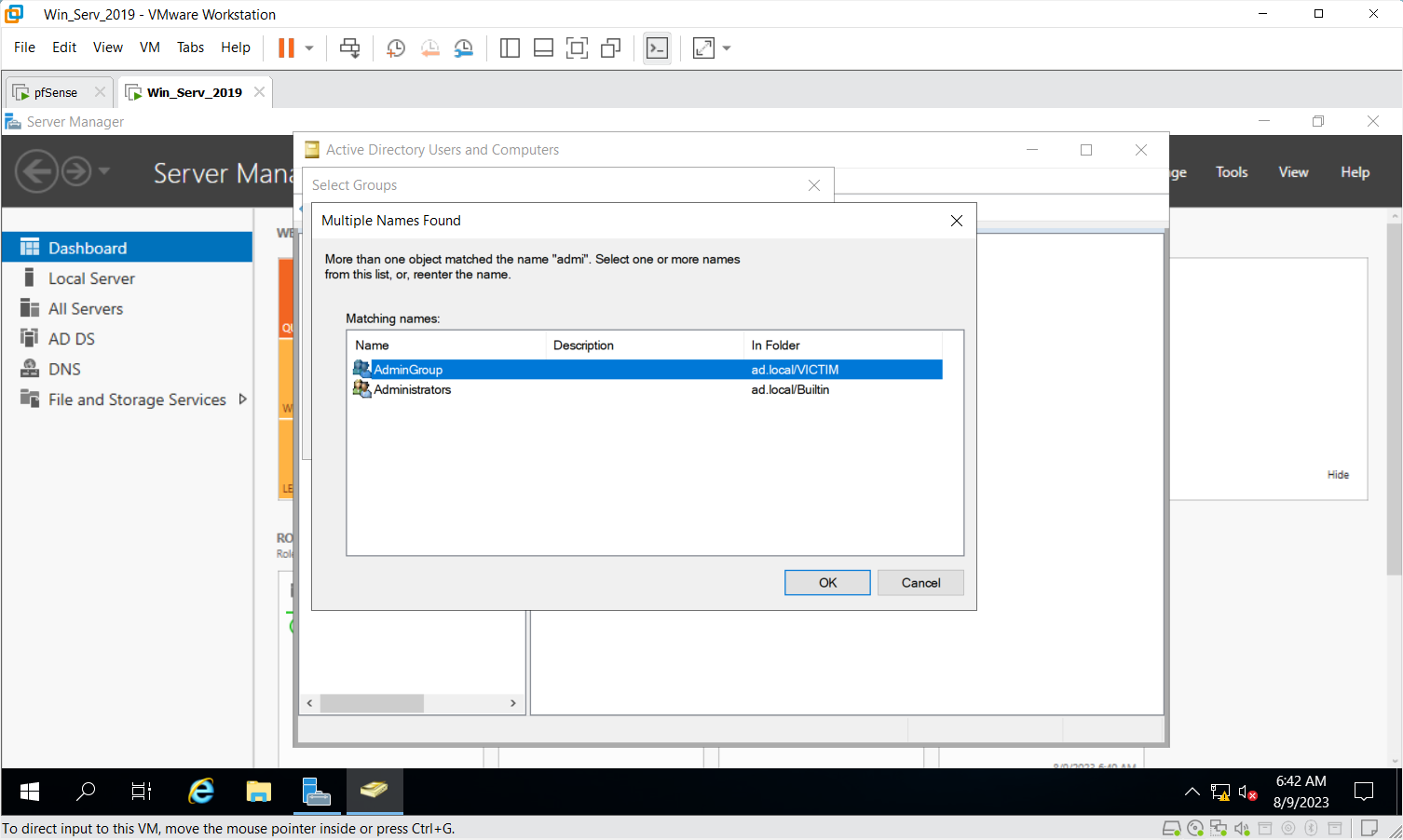Open the power options dropdown beside pause
The width and height of the screenshot is (1403, 840).
[309, 48]
